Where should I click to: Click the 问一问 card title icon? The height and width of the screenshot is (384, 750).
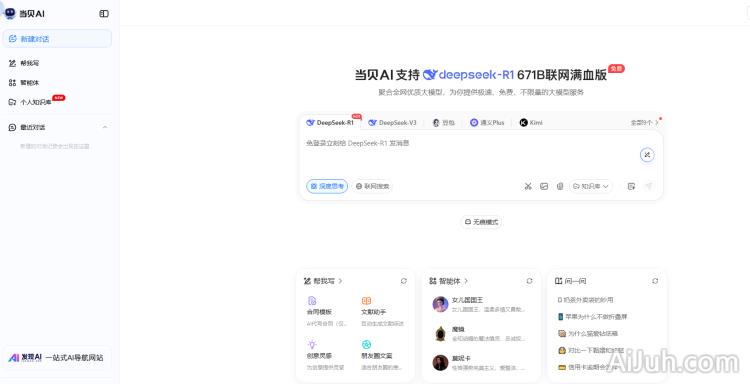(x=558, y=281)
